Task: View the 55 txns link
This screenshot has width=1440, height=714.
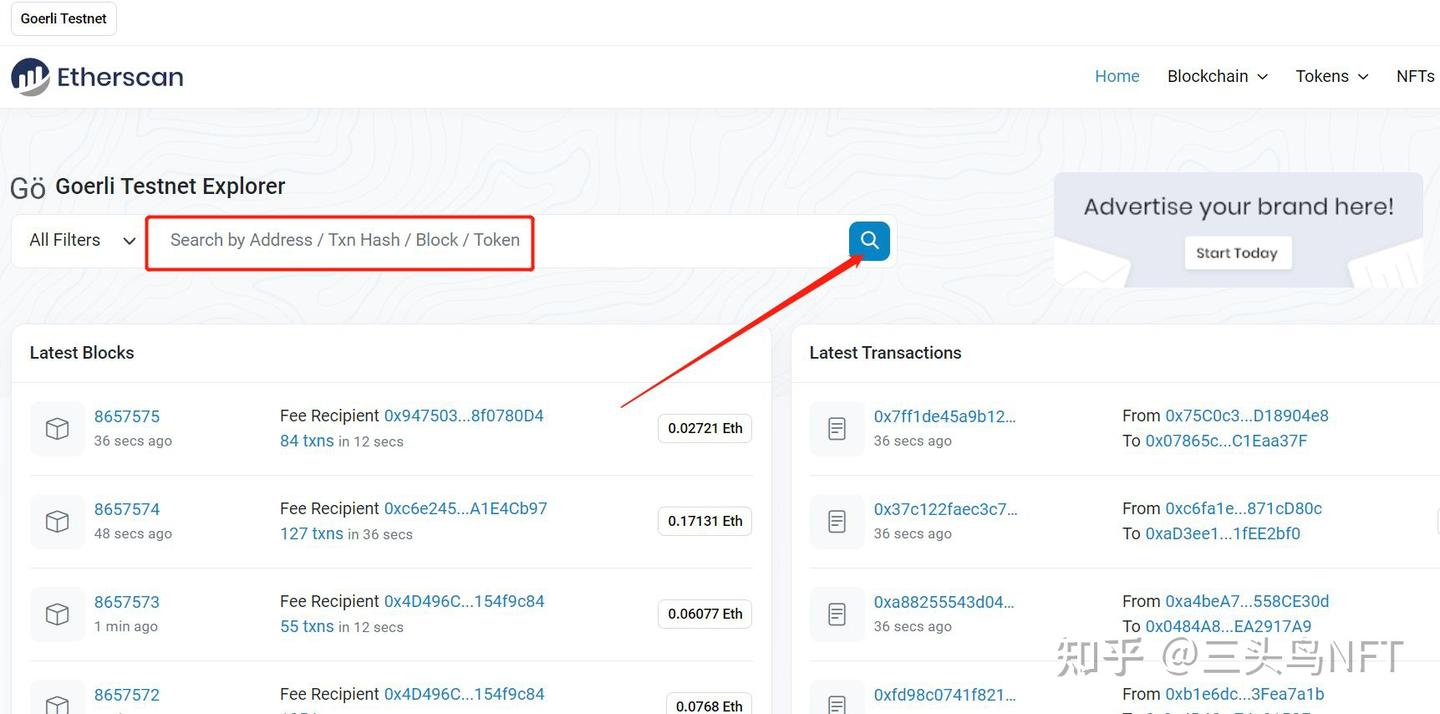Action: click(307, 627)
